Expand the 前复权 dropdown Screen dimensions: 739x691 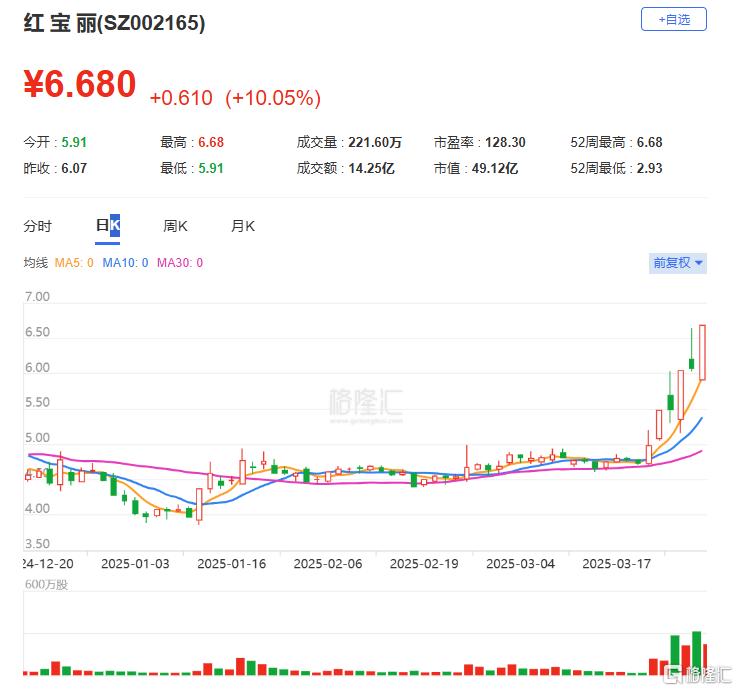678,263
